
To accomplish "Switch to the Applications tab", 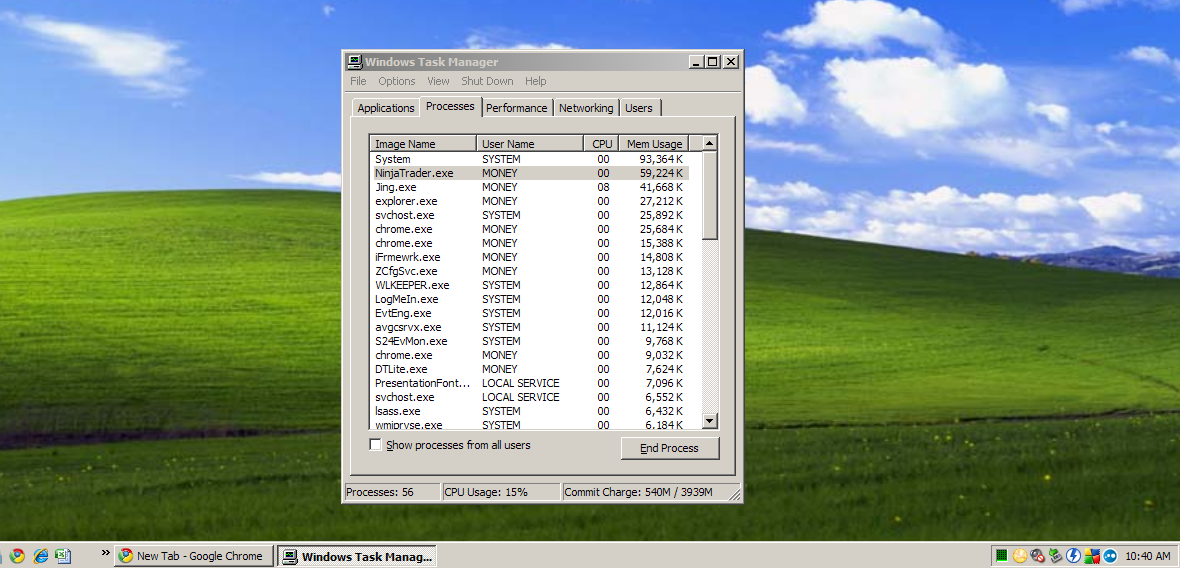I will pos(386,108).
